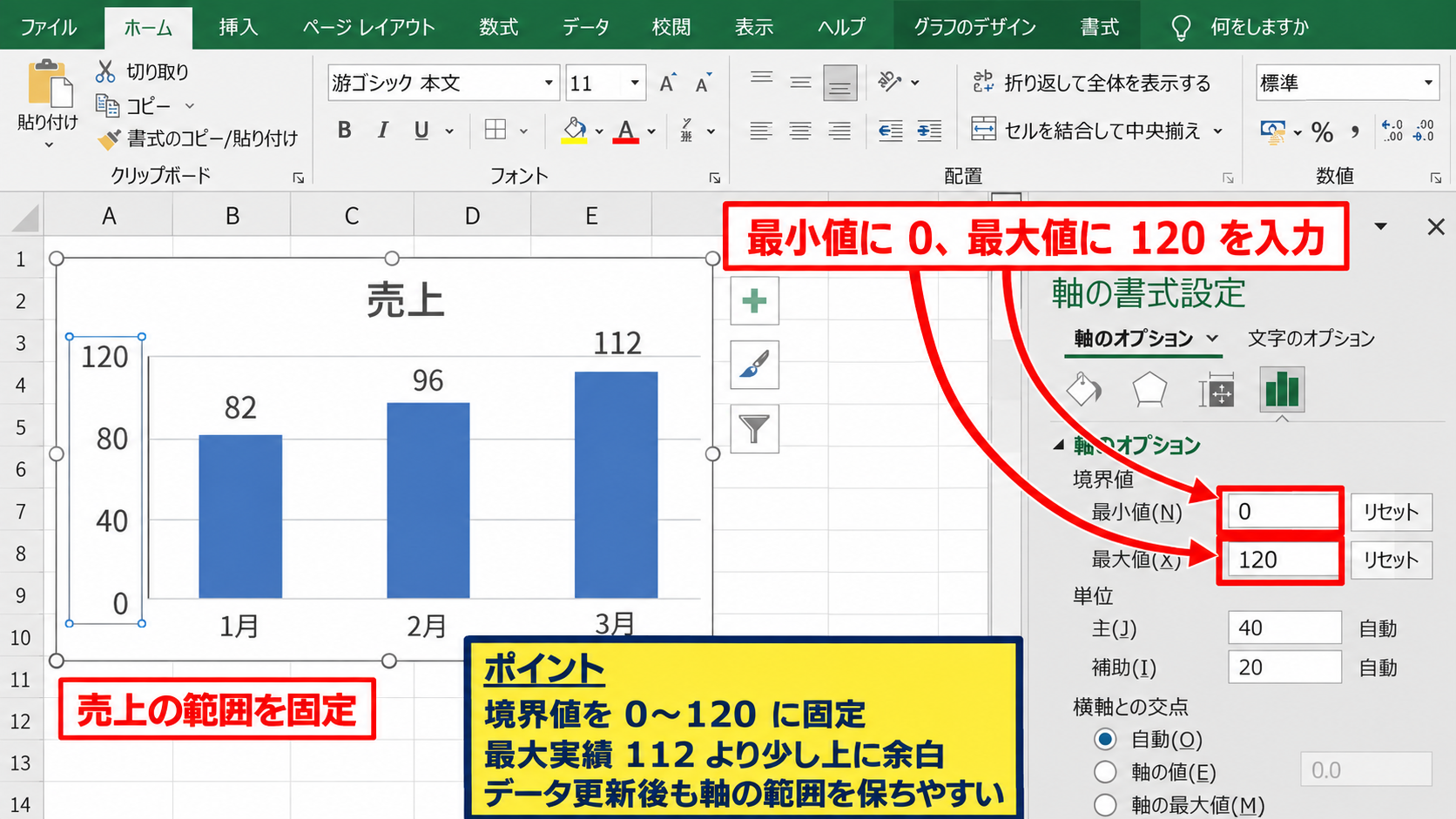This screenshot has height=819, width=1456.
Task: Switch to 文字のオプション tab
Action: click(1311, 339)
